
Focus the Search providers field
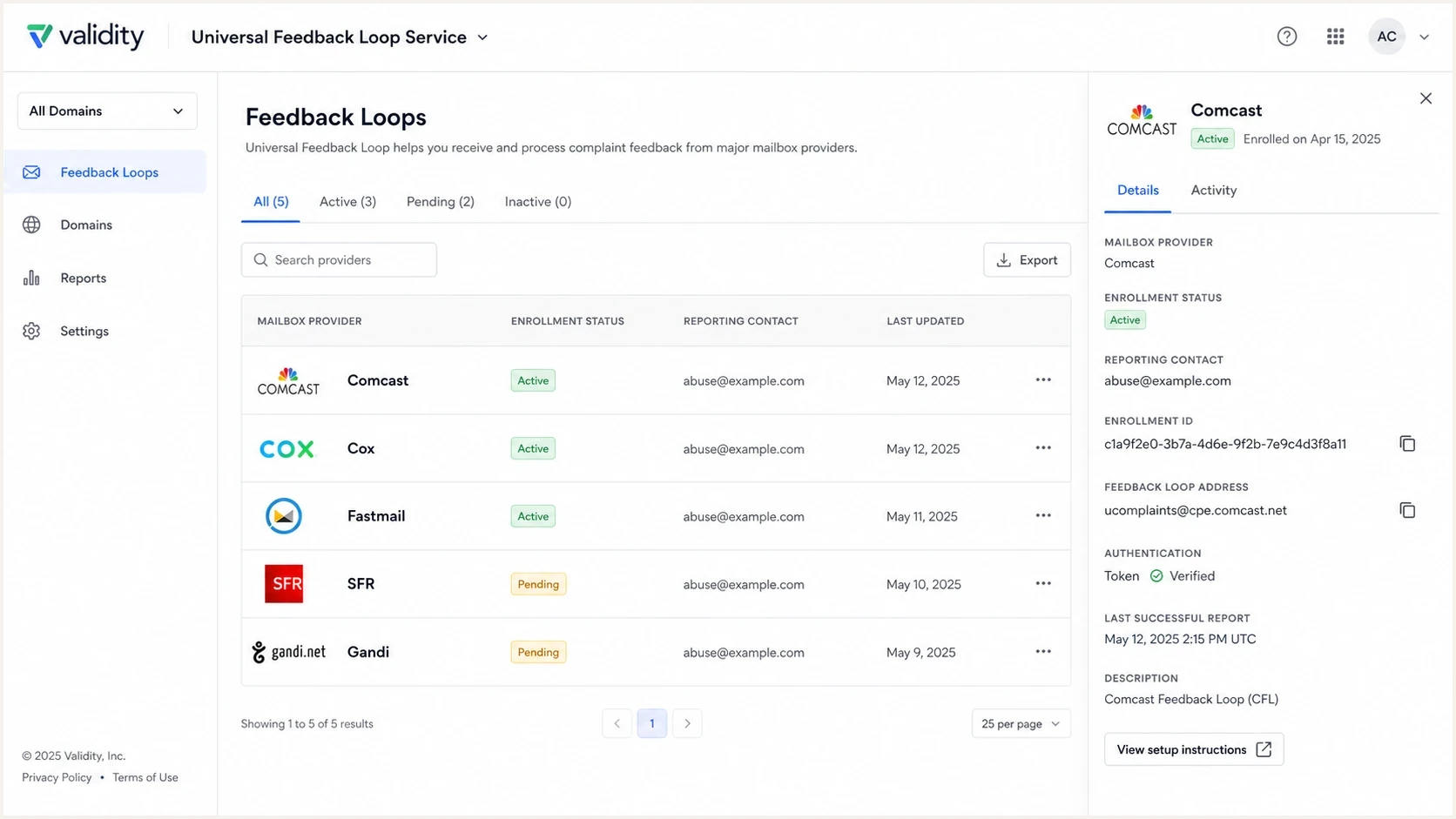point(339,259)
